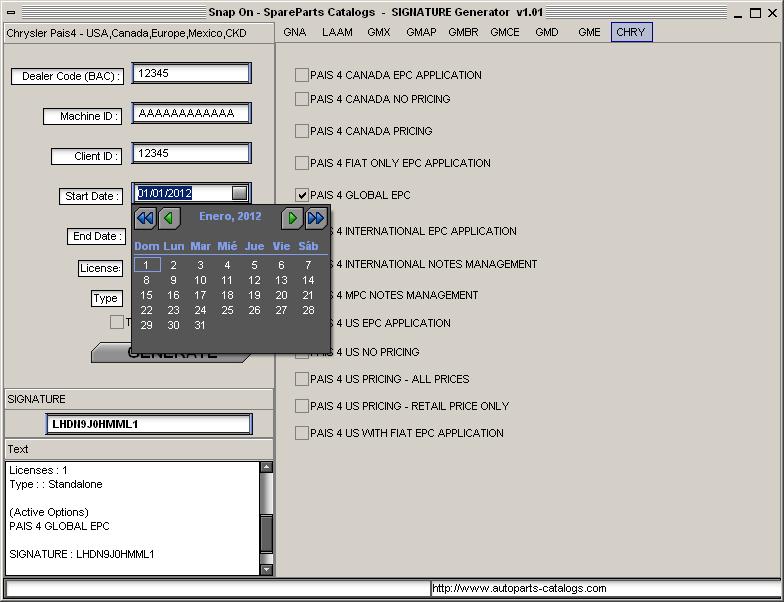Choose day 25 in the calendar

pos(227,310)
